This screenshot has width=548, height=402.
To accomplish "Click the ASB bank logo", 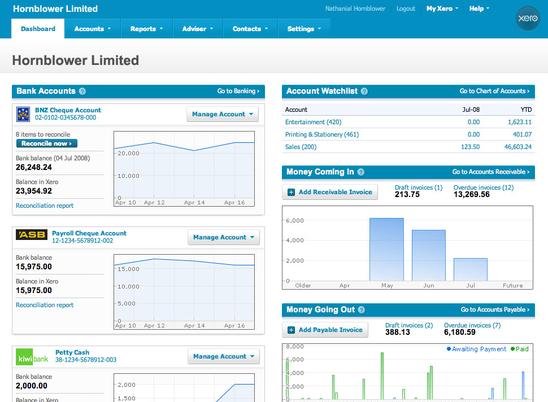I will tap(31, 235).
